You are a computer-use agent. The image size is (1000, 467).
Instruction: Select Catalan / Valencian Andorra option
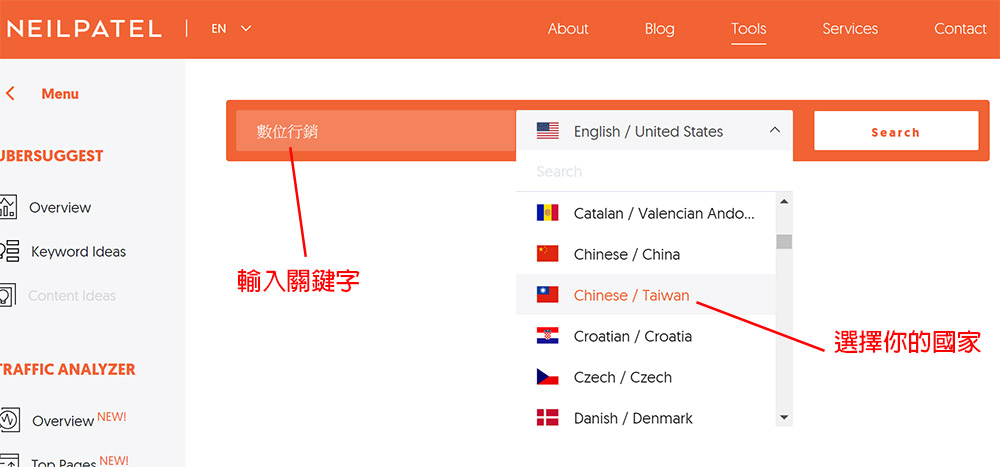coord(645,213)
